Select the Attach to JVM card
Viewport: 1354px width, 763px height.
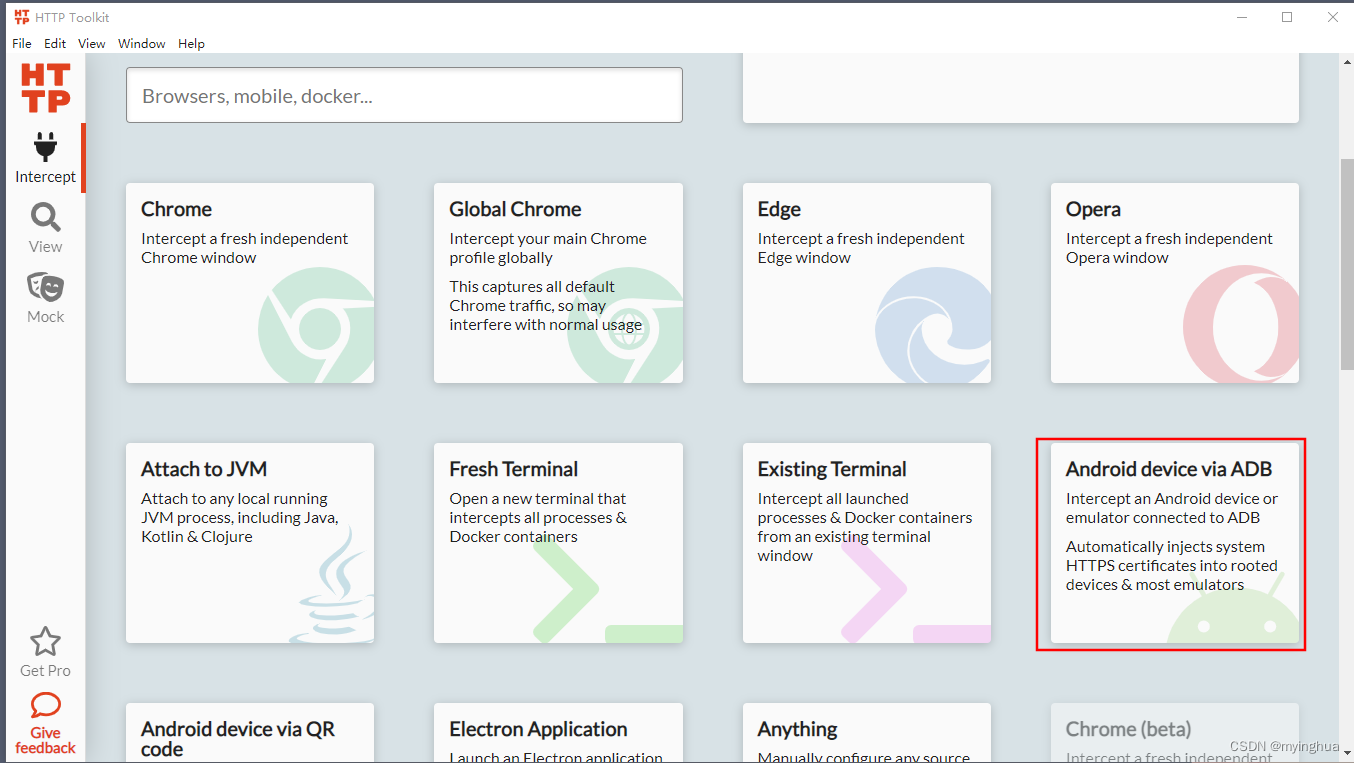(x=250, y=543)
